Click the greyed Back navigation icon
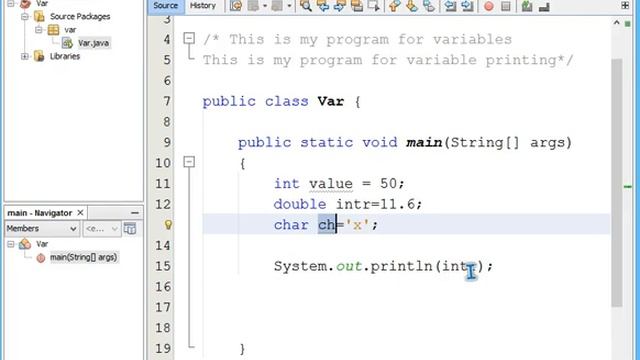Screen dimensions: 640x360 coord(253,6)
